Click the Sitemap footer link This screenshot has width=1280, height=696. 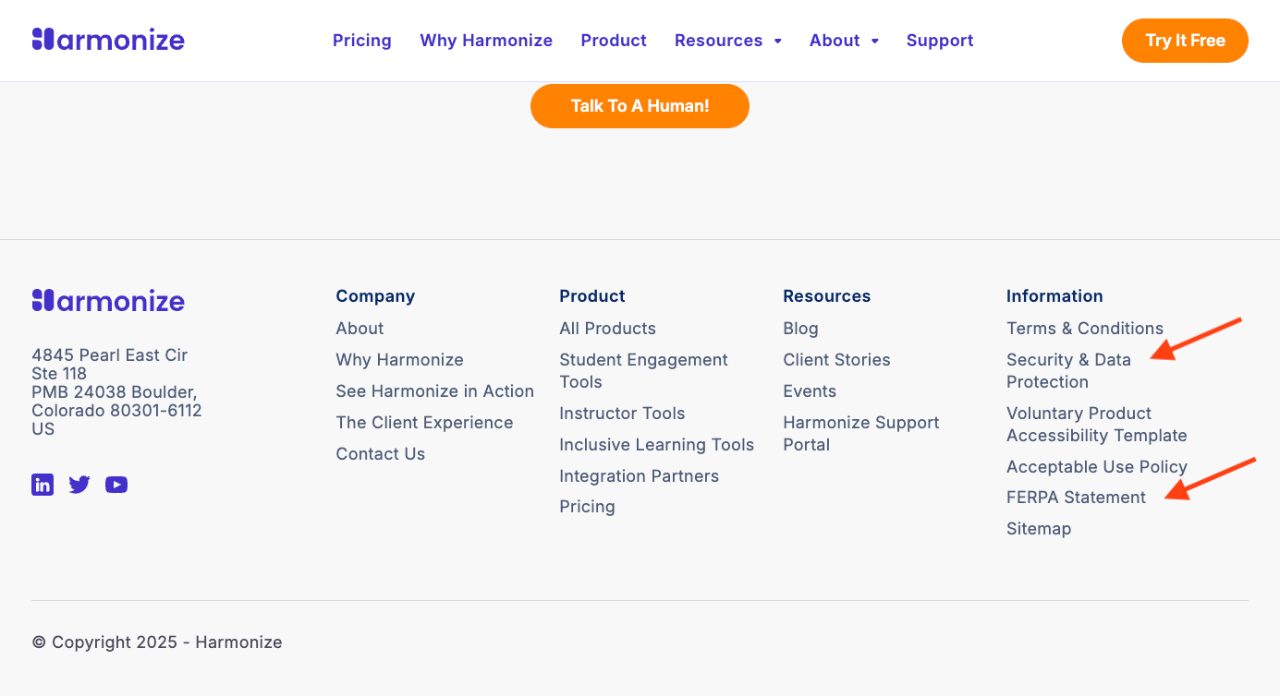(x=1039, y=528)
